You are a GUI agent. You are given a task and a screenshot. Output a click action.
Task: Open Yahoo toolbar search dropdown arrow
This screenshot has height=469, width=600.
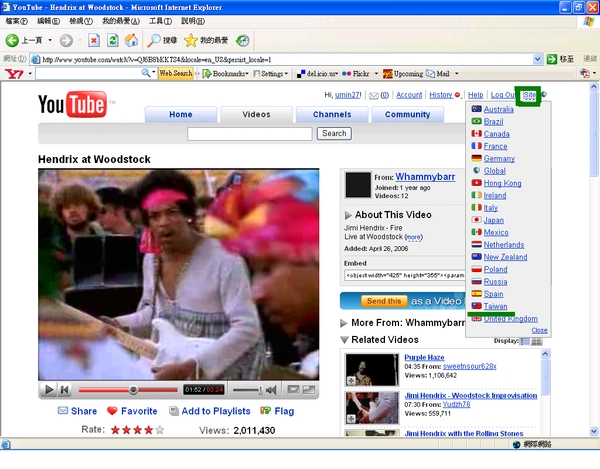pos(153,72)
